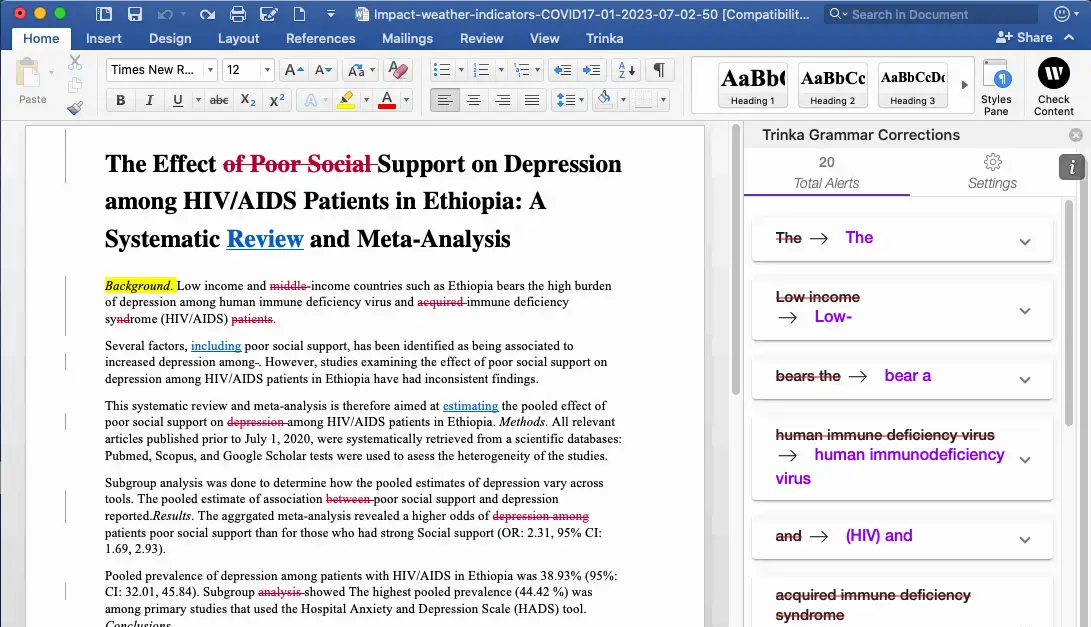
Task: Open the Styles Pane
Action: point(996,87)
